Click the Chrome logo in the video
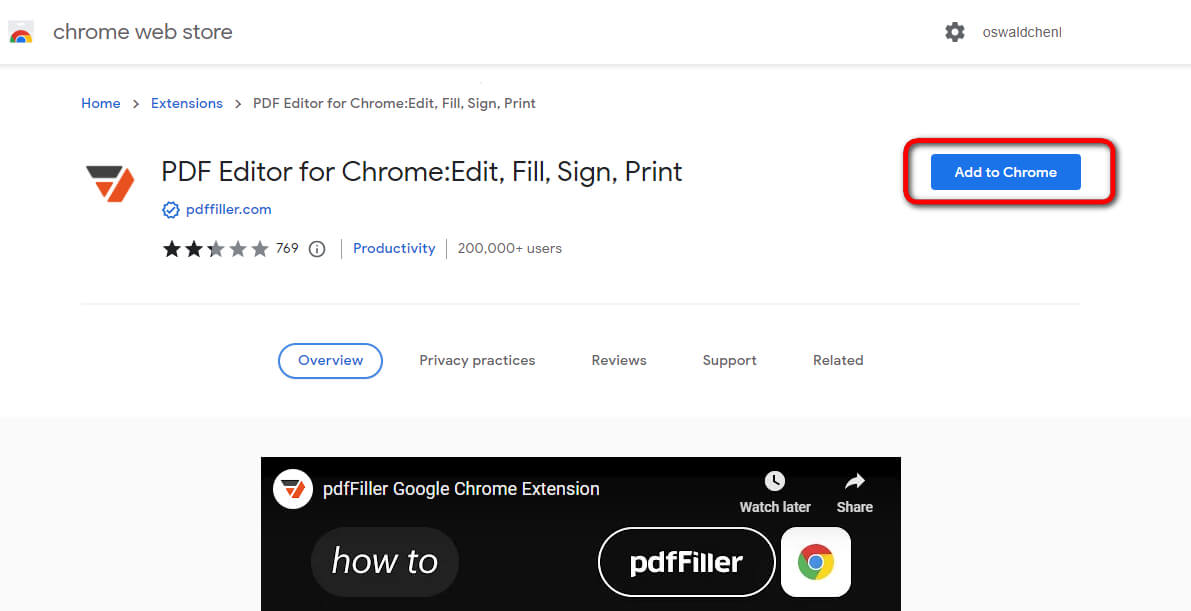1191x611 pixels. click(815, 562)
